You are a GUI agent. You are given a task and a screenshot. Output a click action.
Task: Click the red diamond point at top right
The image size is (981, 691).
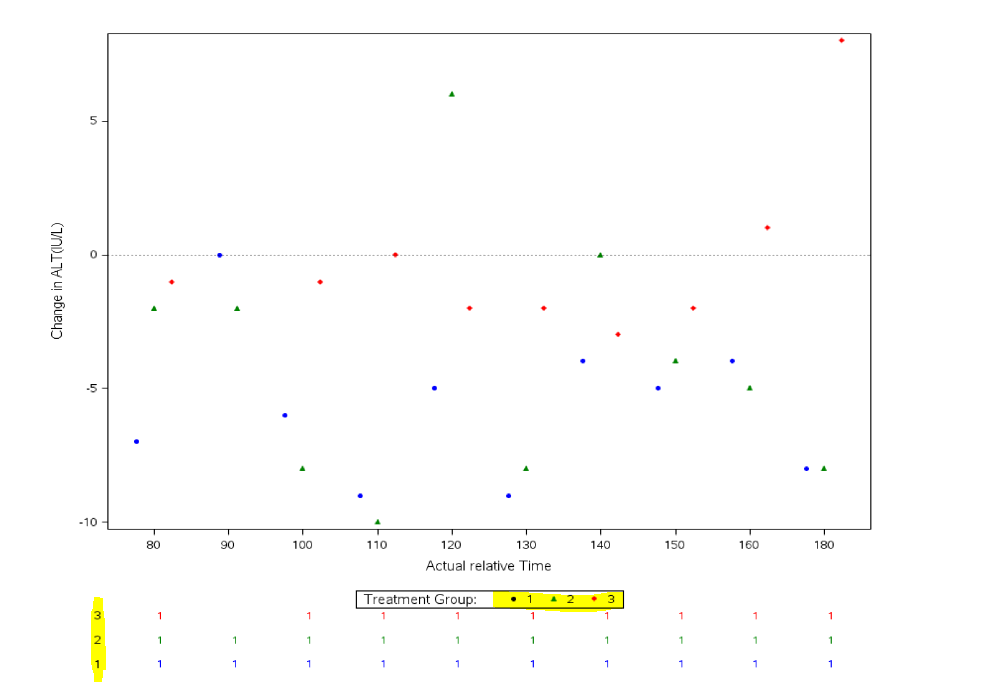(x=841, y=41)
